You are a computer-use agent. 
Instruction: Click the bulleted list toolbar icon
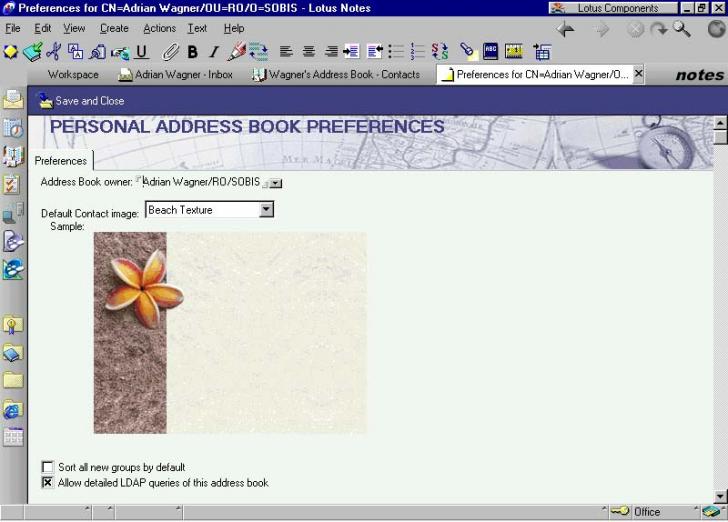(x=396, y=51)
